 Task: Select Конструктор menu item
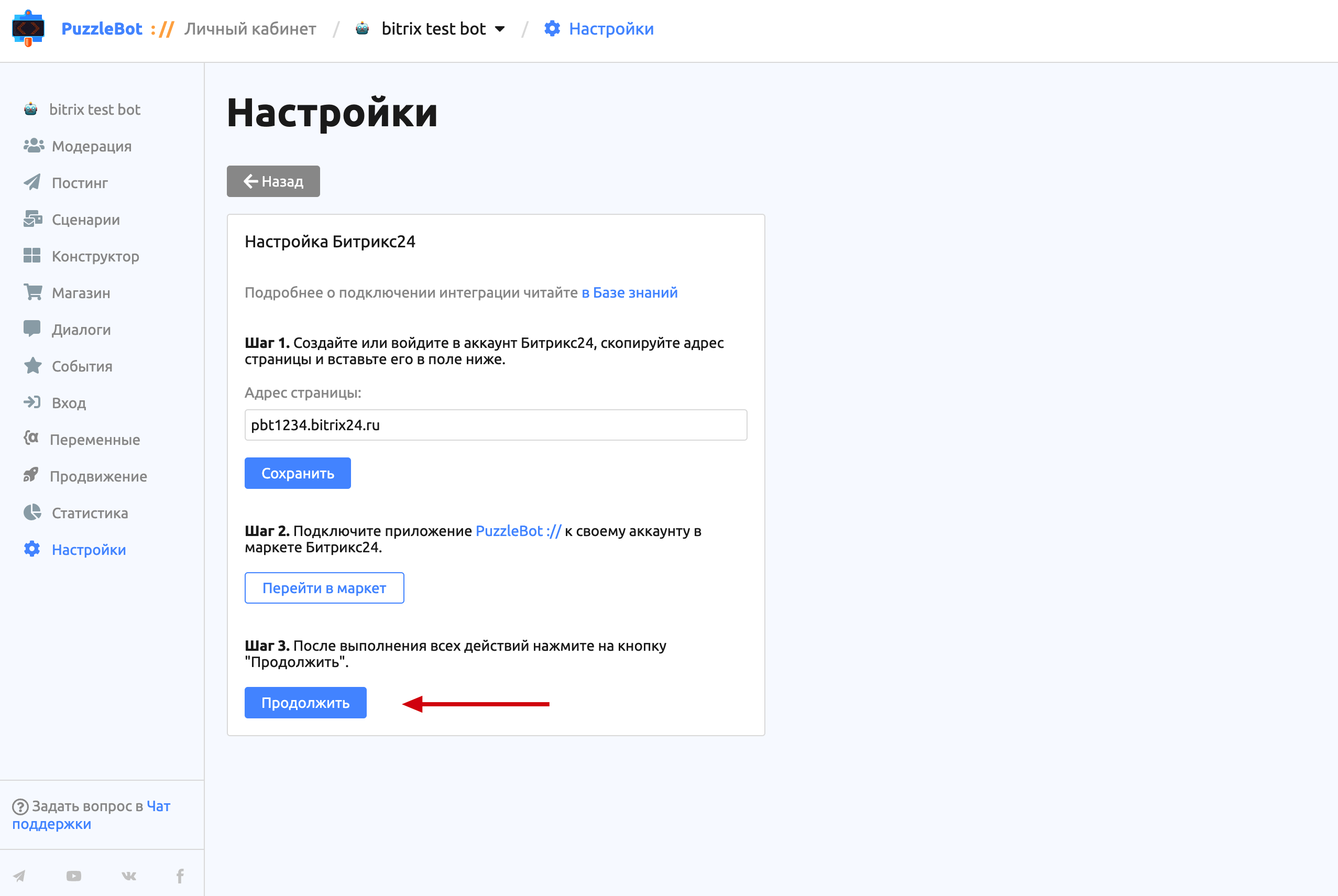pos(95,256)
